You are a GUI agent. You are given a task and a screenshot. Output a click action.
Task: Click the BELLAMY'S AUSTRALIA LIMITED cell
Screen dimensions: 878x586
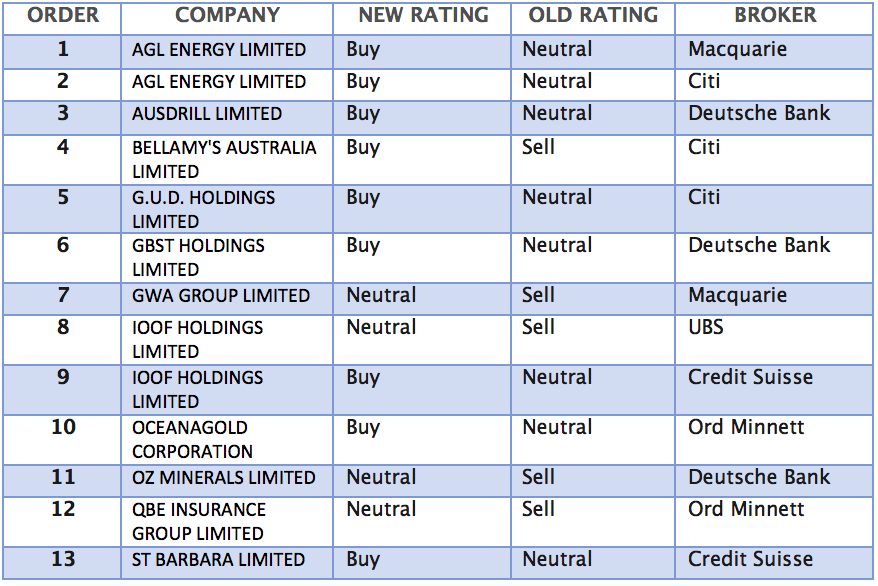coord(224,159)
